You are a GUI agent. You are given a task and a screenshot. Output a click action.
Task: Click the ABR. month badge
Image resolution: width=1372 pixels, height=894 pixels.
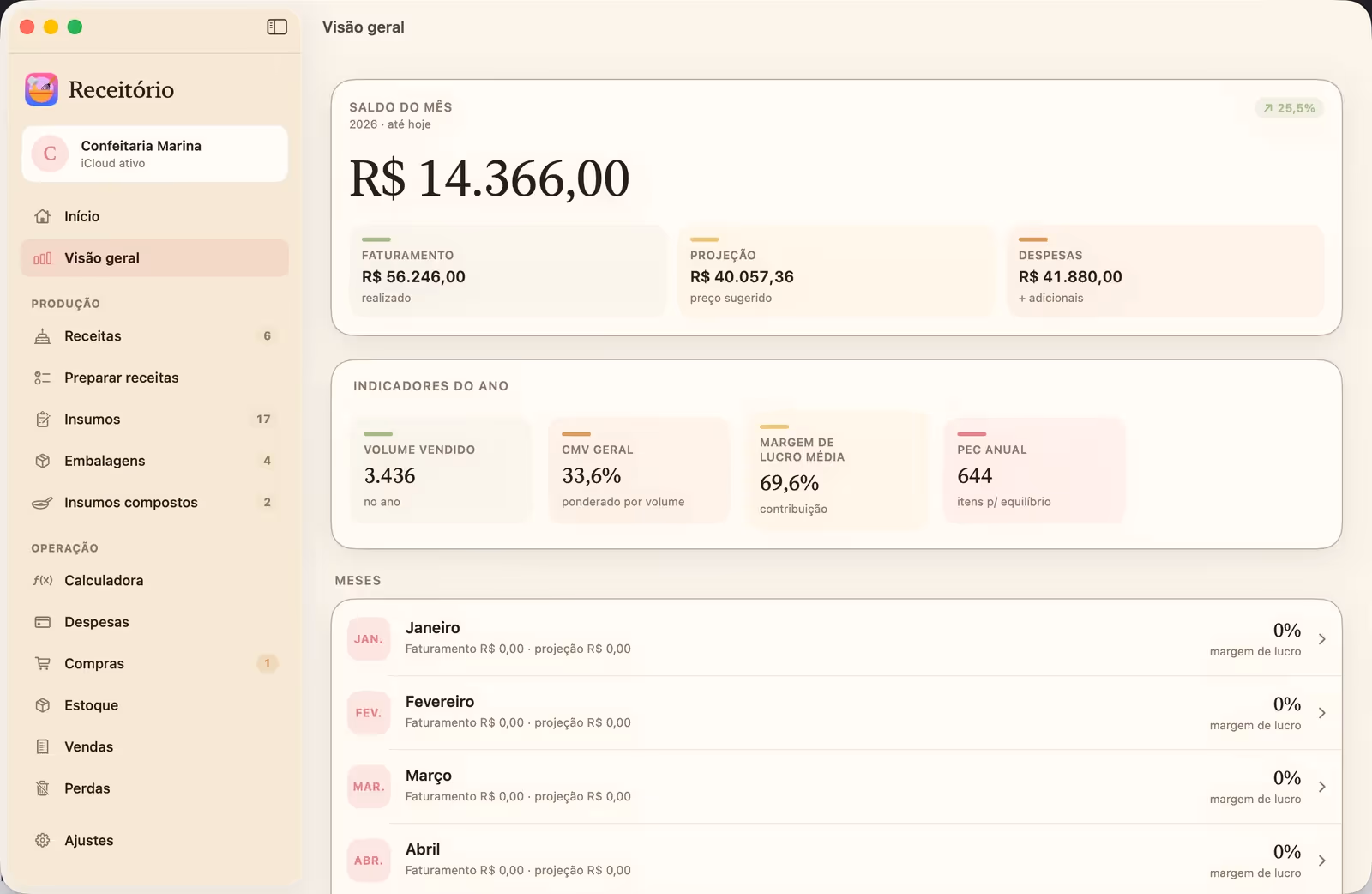point(369,861)
